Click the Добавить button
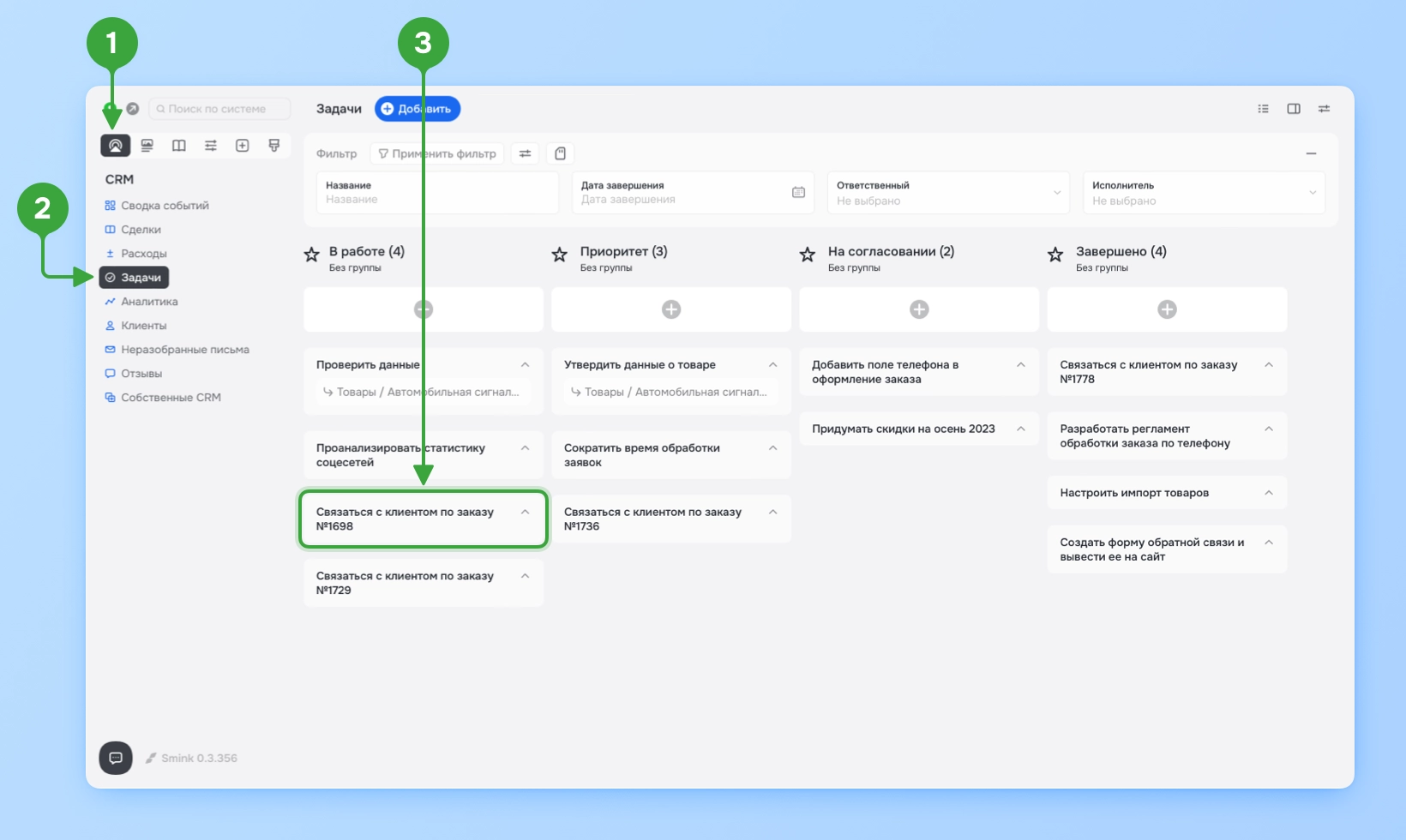 click(x=418, y=109)
